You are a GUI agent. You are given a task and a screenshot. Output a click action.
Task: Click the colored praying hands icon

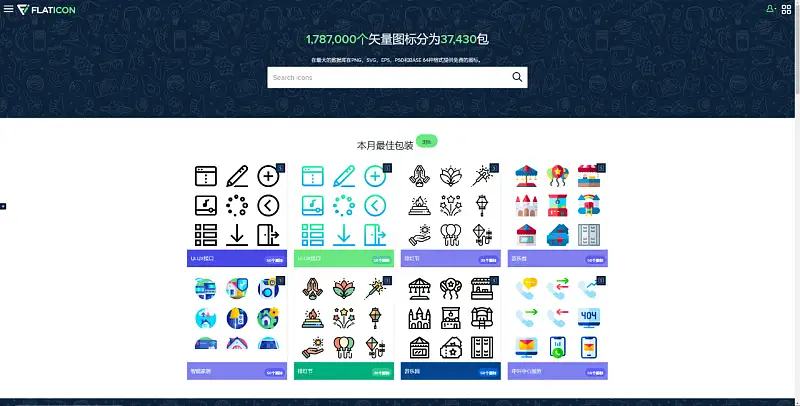[x=313, y=289]
